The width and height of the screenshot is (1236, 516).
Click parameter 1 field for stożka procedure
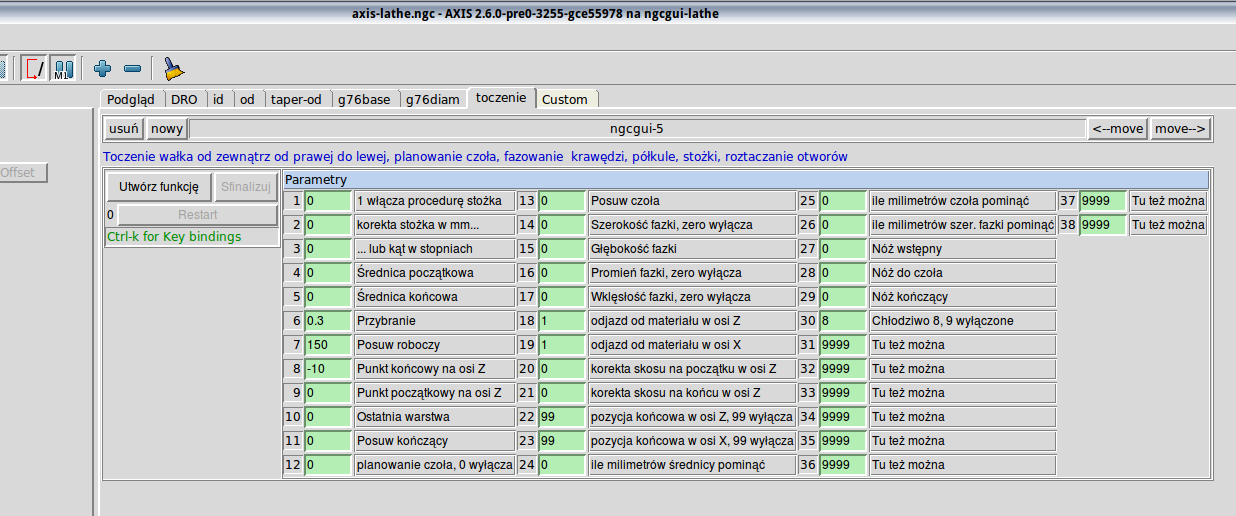[328, 201]
